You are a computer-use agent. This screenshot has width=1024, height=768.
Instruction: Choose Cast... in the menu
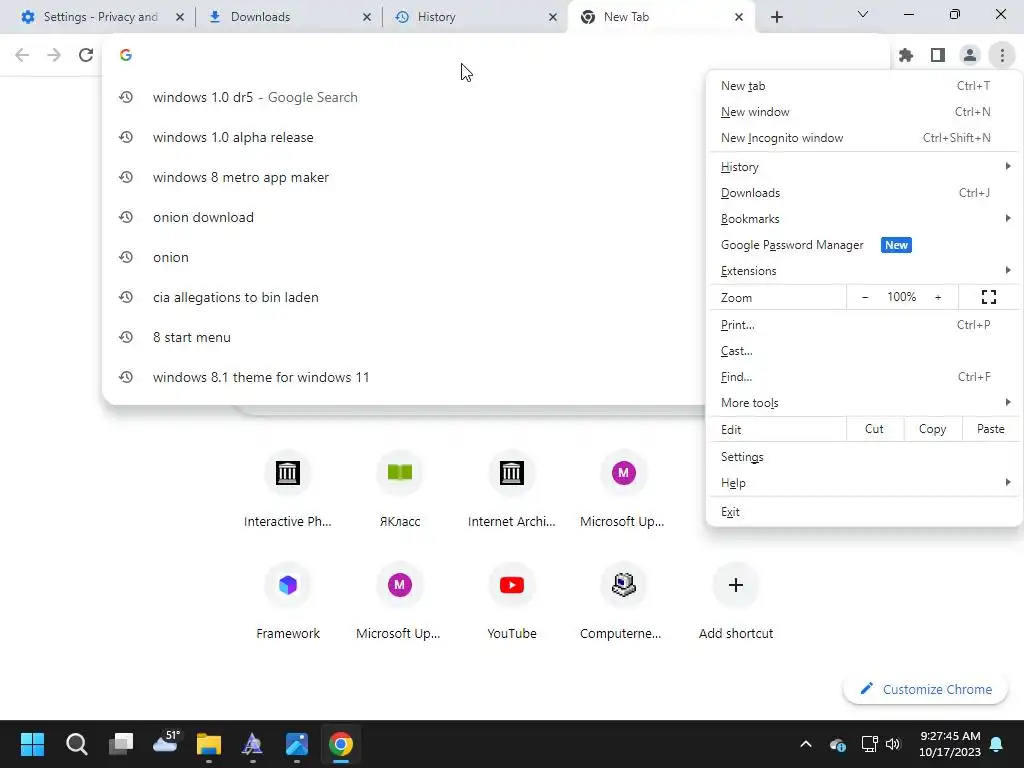click(865, 351)
